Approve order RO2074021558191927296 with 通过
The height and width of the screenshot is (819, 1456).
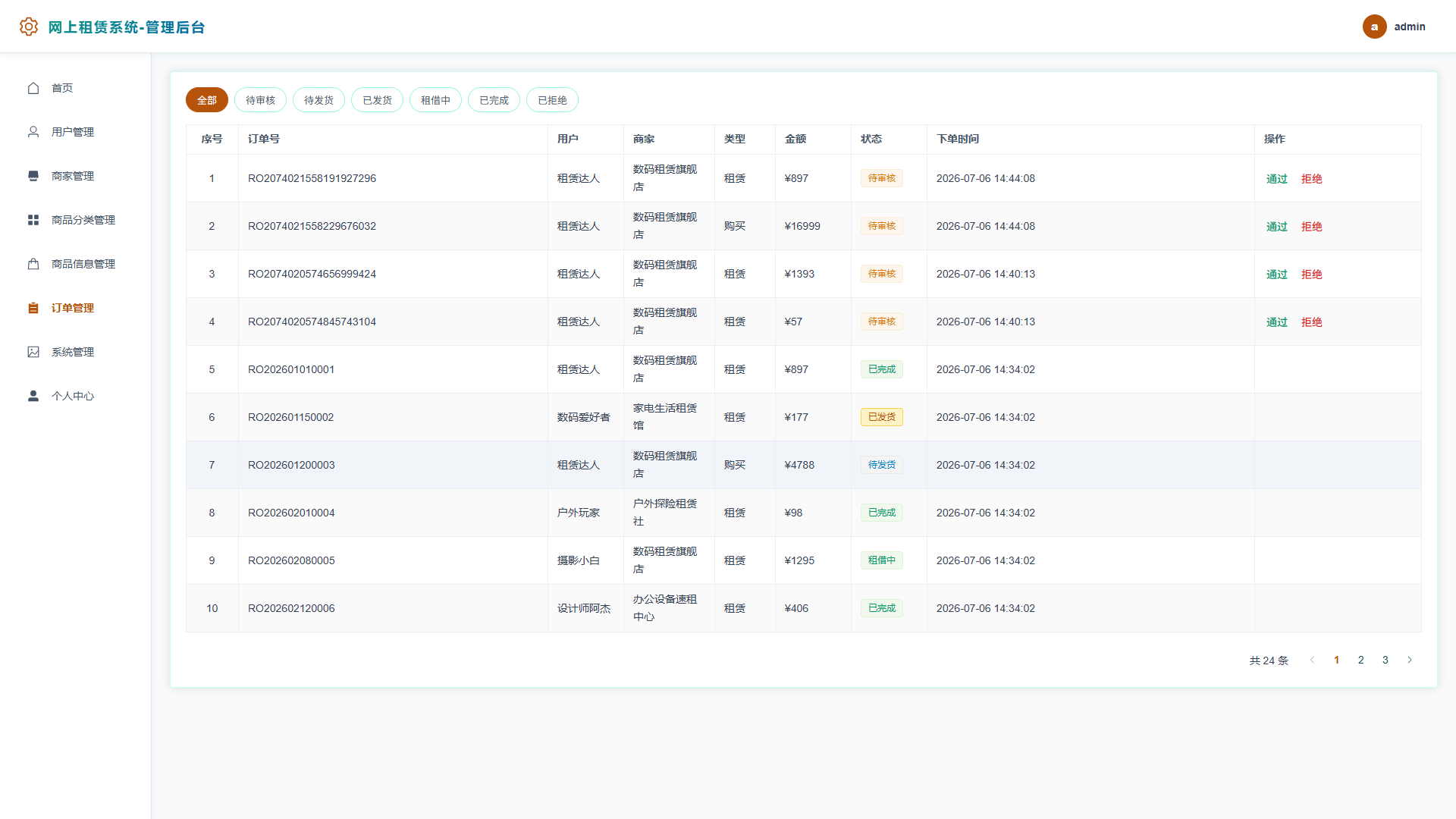(x=1277, y=179)
